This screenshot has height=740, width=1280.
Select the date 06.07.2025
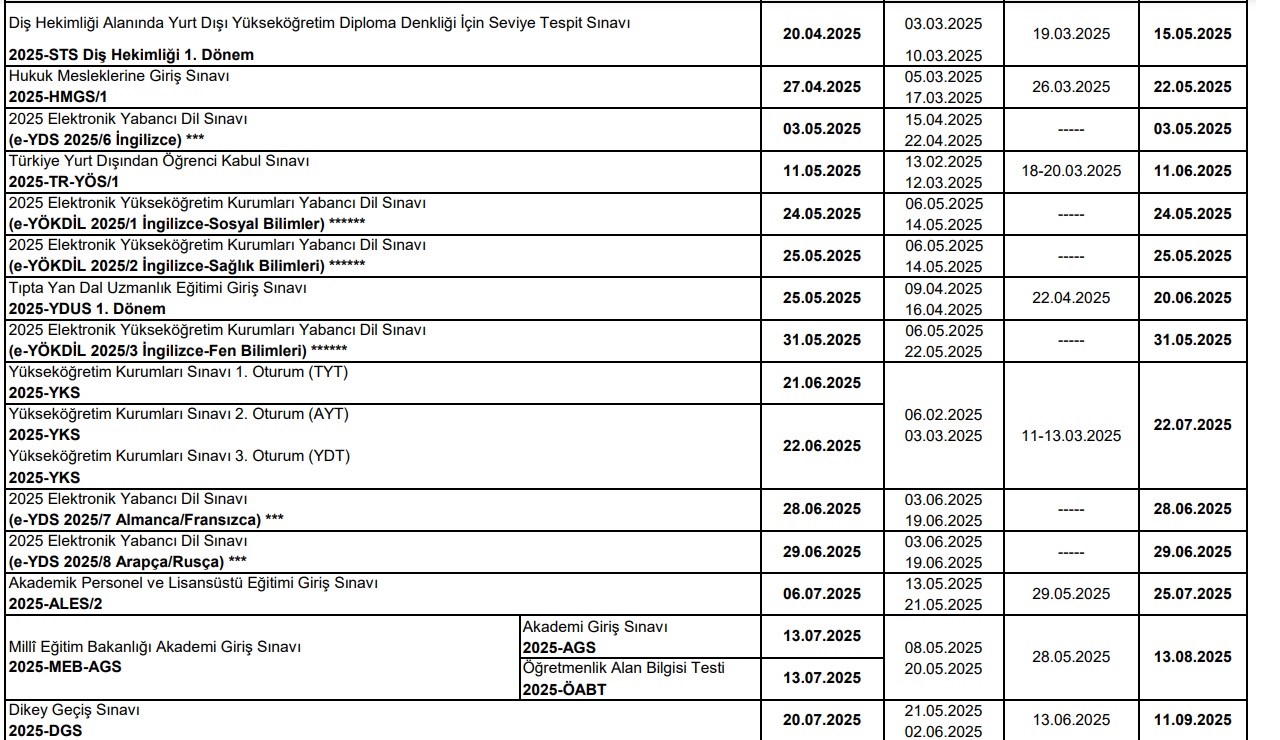coord(822,594)
